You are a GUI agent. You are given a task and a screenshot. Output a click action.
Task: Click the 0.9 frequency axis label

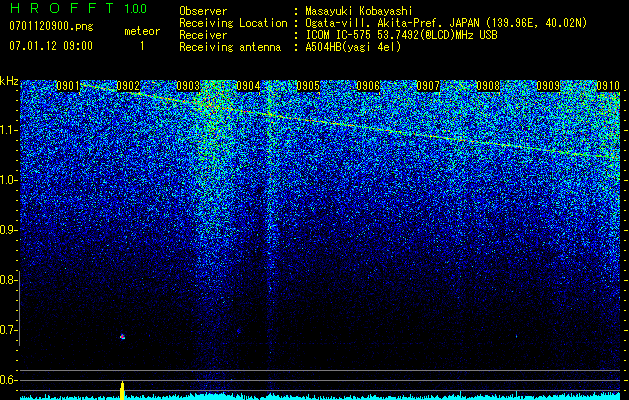[x=9, y=230]
